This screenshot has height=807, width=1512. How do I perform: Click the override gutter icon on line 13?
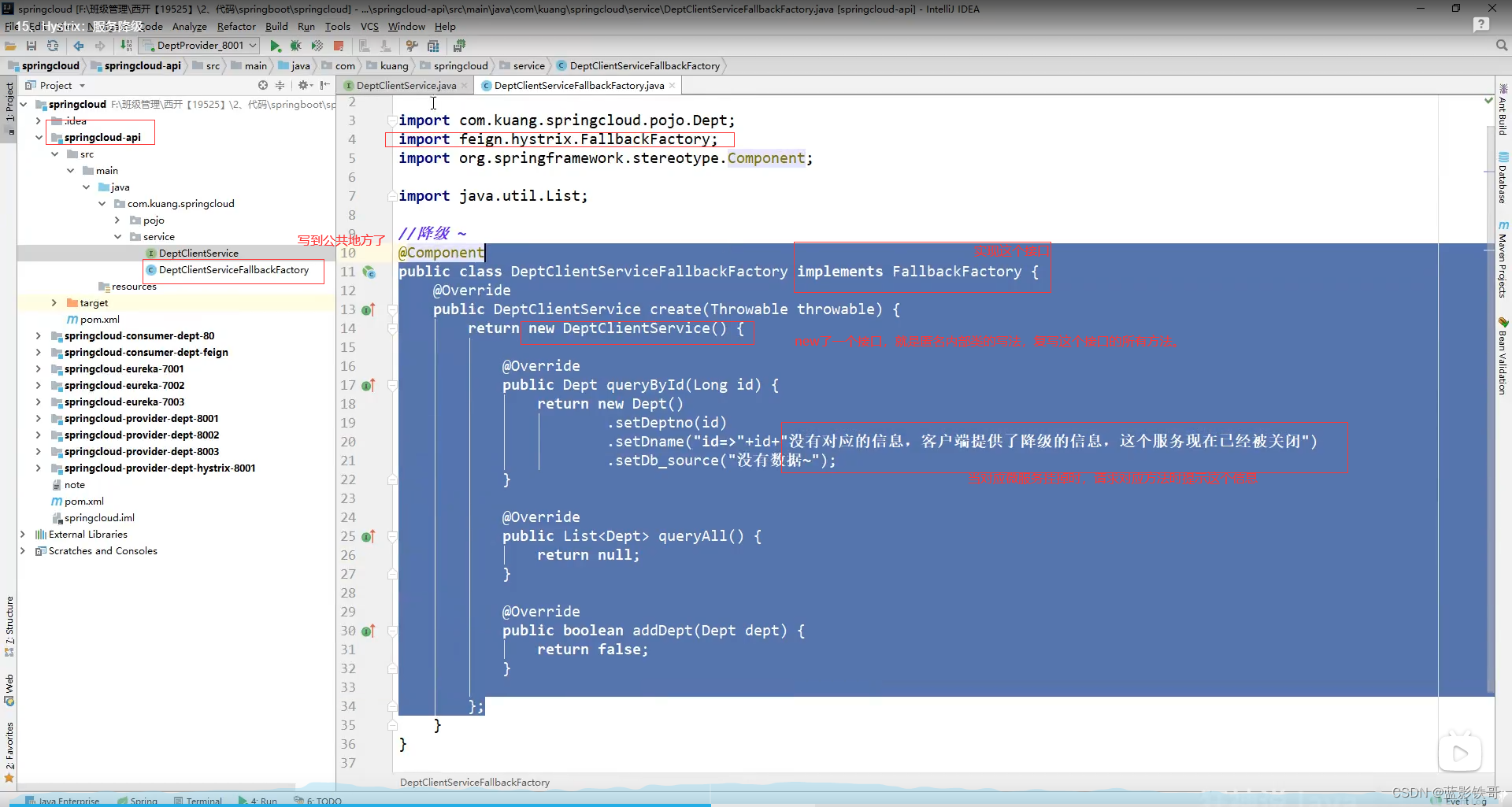tap(369, 309)
